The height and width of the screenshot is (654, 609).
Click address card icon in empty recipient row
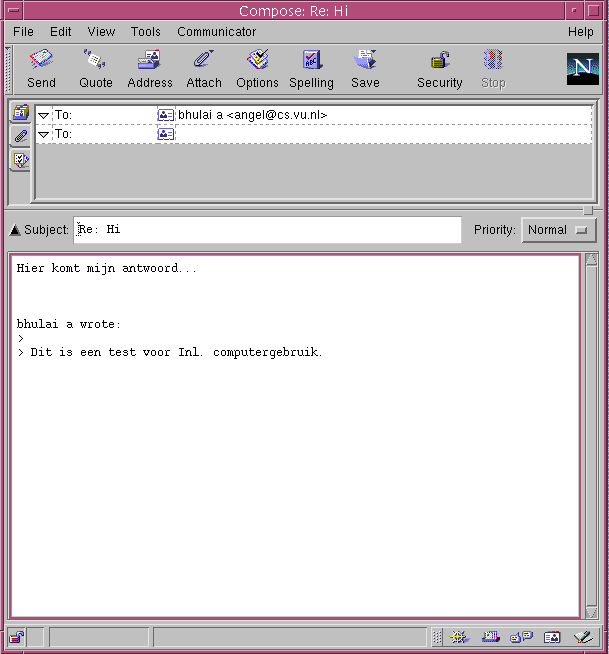pyautogui.click(x=166, y=134)
